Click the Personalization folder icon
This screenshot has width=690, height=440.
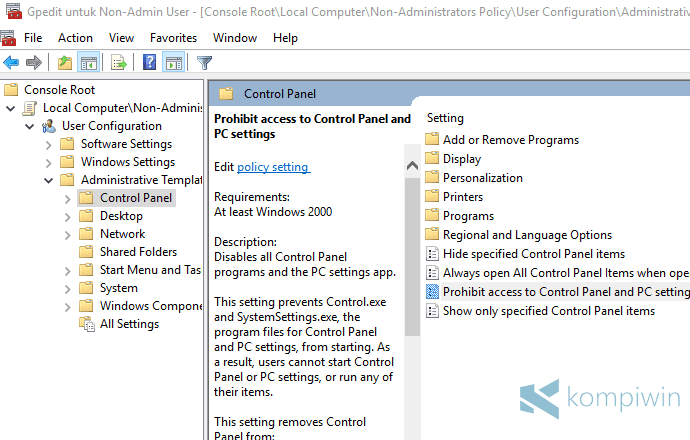click(432, 177)
